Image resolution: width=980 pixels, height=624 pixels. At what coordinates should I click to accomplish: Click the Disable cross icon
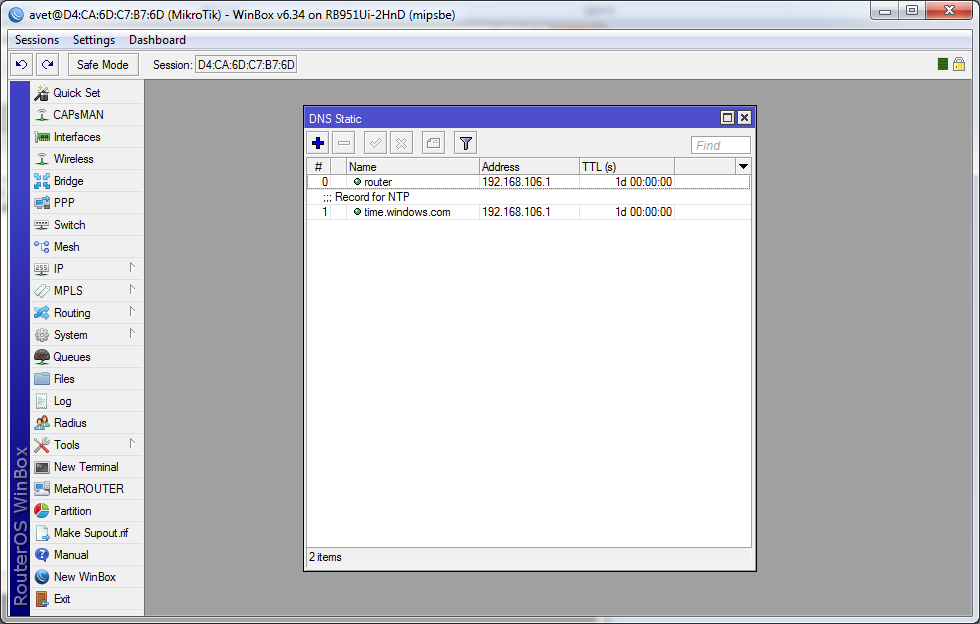tap(401, 144)
